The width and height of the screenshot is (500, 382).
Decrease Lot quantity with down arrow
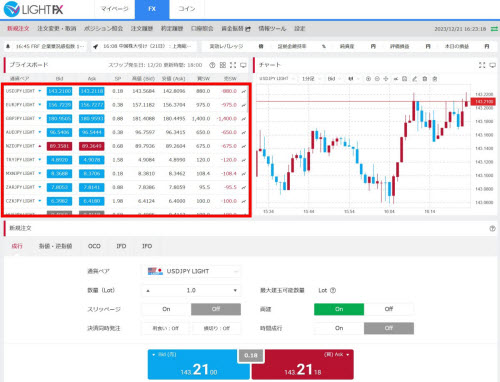click(x=235, y=291)
